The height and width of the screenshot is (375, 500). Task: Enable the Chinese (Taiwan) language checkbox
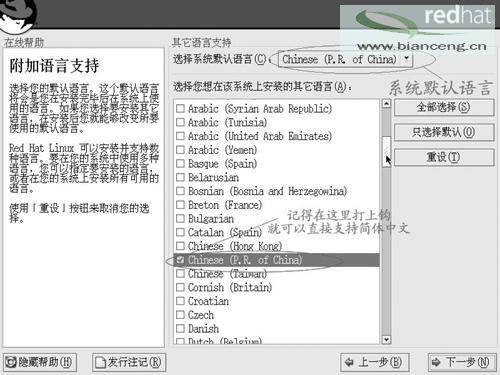coord(180,274)
